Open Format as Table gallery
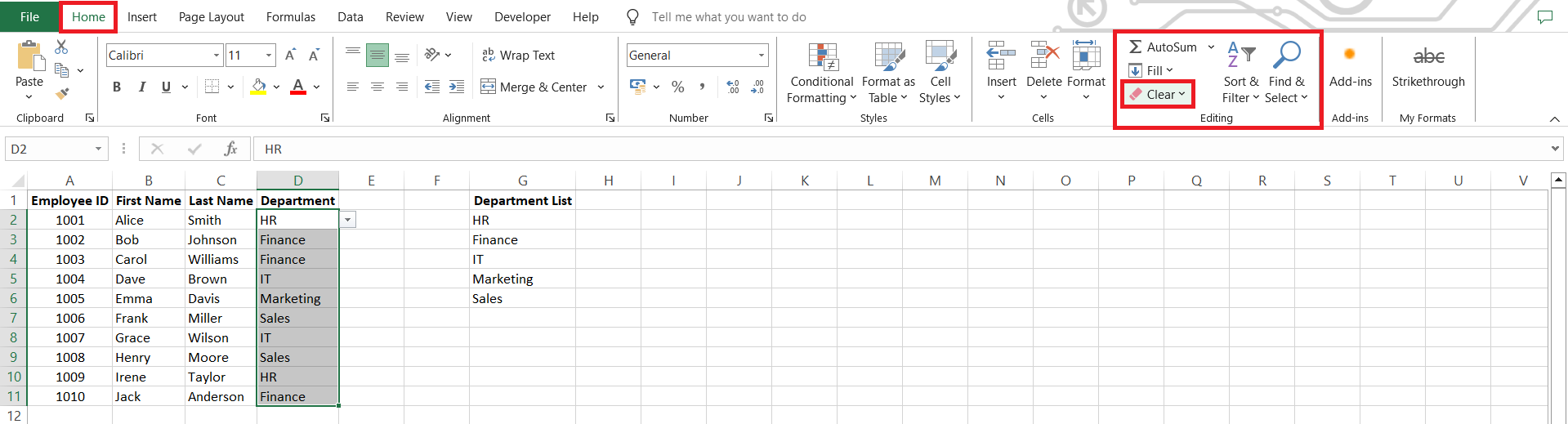Screen dimensions: 1568x424 pyautogui.click(x=888, y=73)
